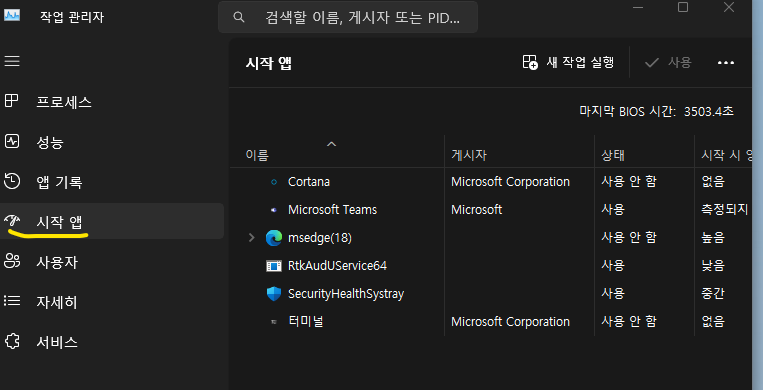This screenshot has height=390, width=763.
Task: Click the checkmark icon beside 사용
Action: tap(651, 63)
